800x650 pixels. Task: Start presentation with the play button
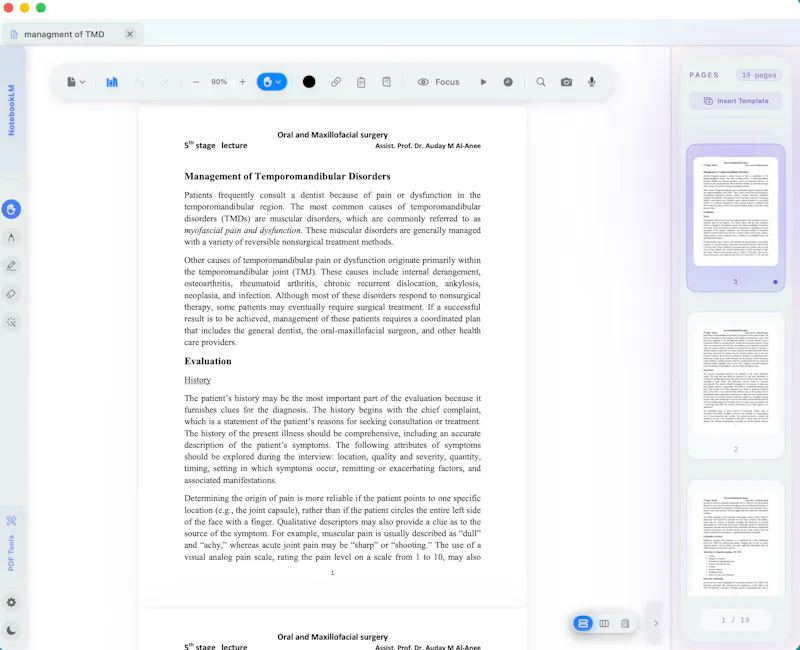pos(483,82)
